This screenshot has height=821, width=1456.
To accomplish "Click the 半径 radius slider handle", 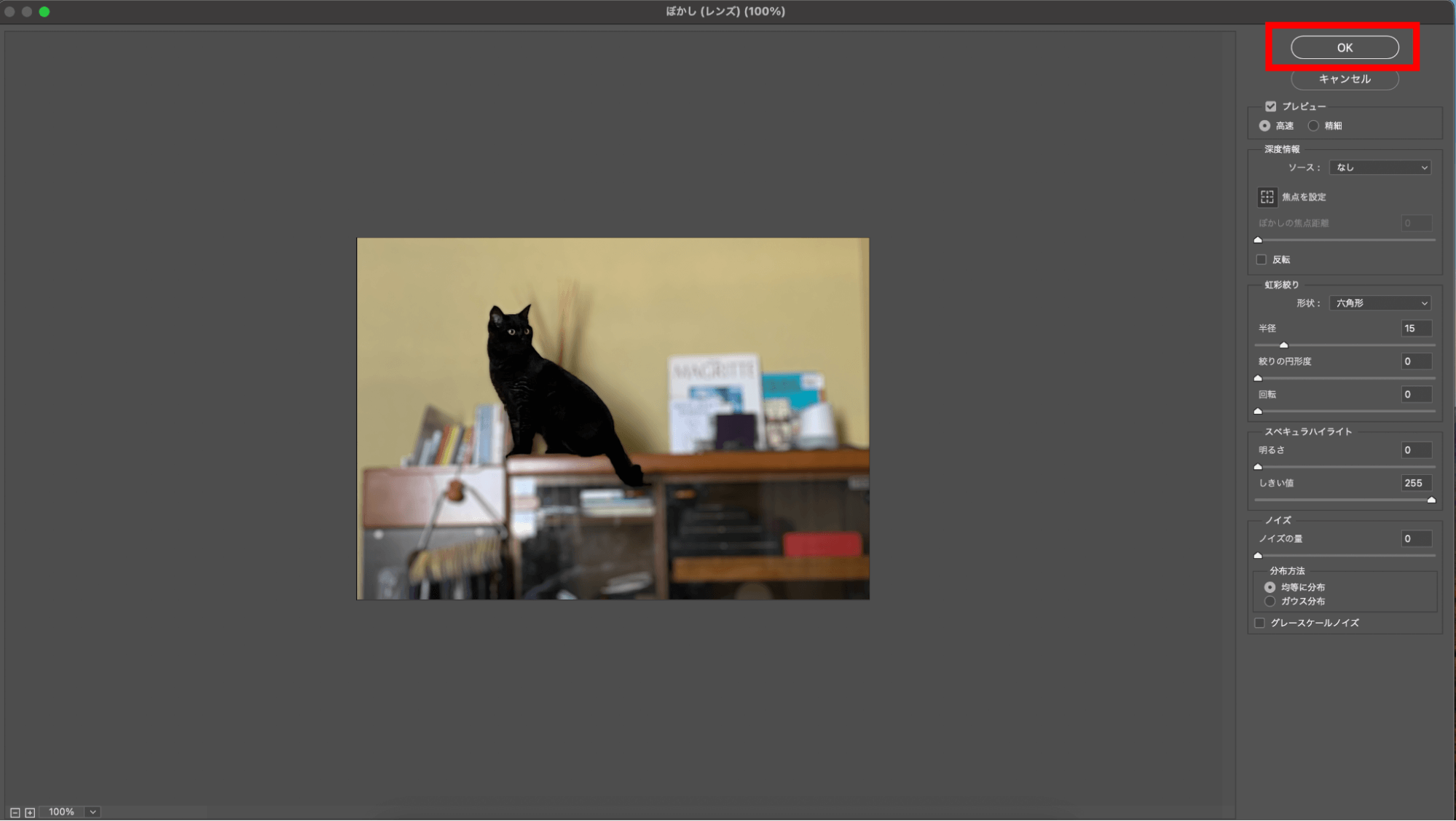I will click(1283, 345).
